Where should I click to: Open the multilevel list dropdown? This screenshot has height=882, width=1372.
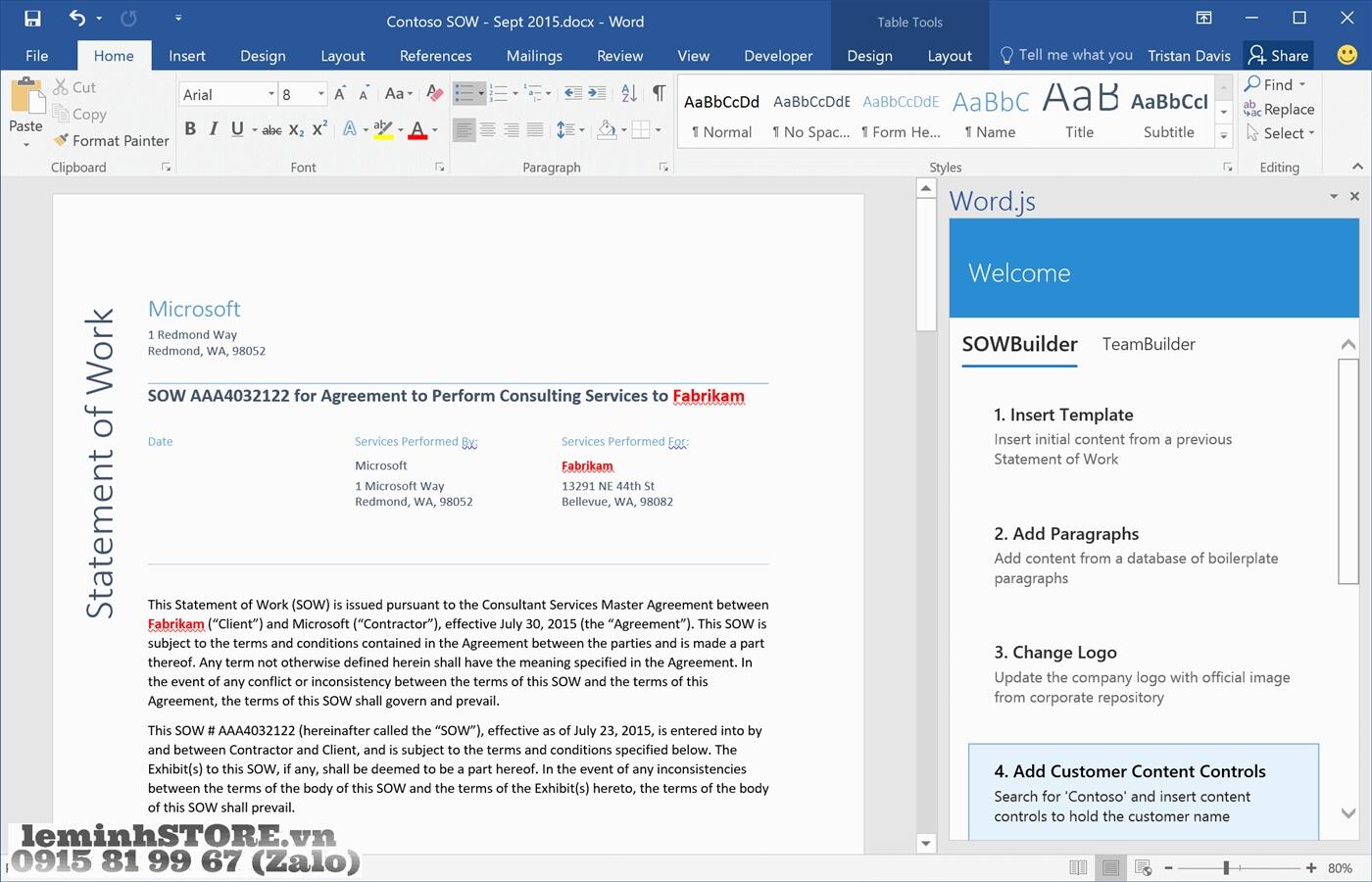(x=548, y=94)
